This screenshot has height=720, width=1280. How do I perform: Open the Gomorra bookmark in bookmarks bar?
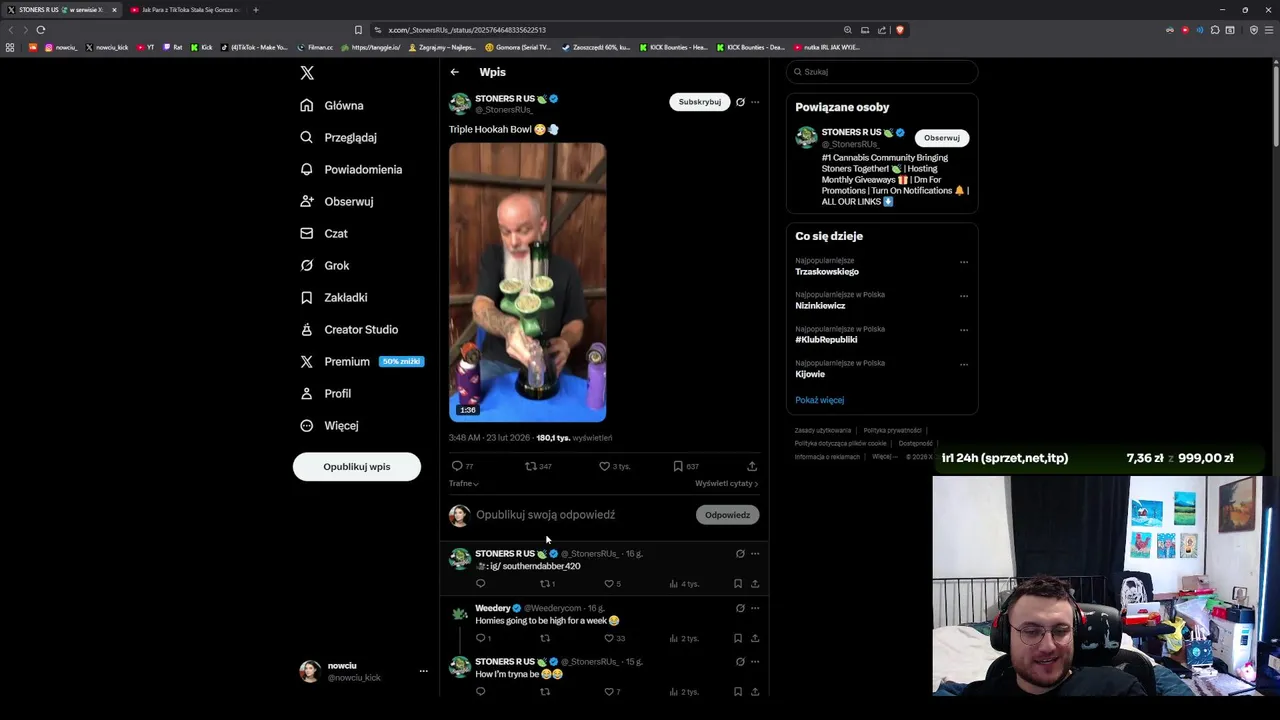pyautogui.click(x=517, y=47)
